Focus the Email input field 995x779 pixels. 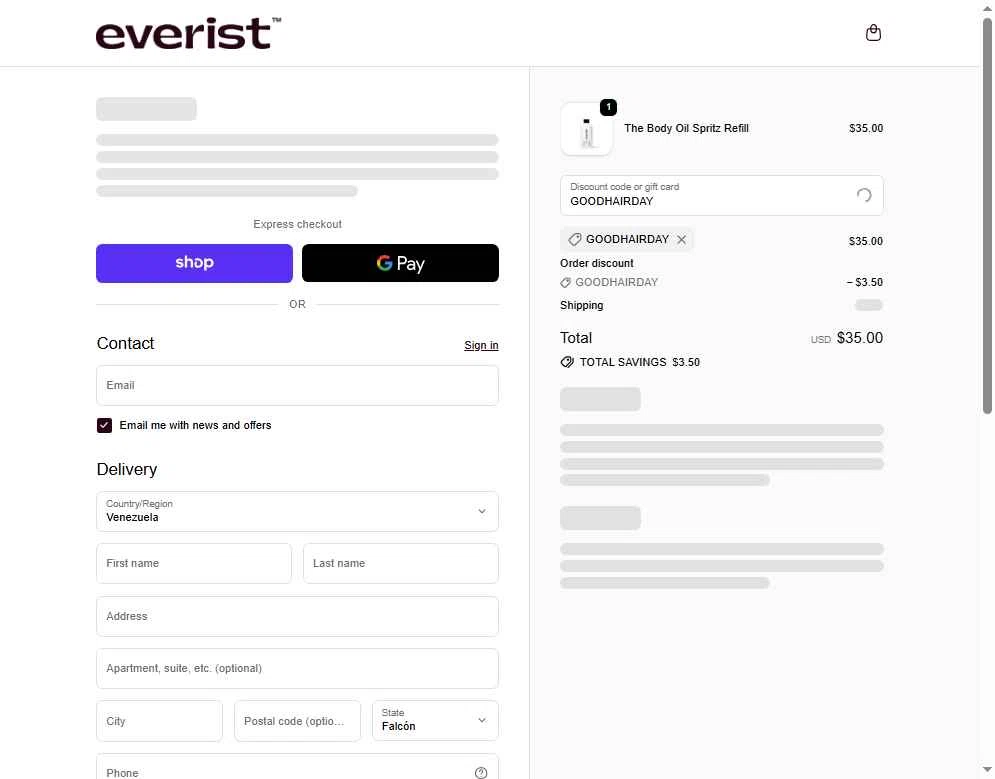point(297,386)
